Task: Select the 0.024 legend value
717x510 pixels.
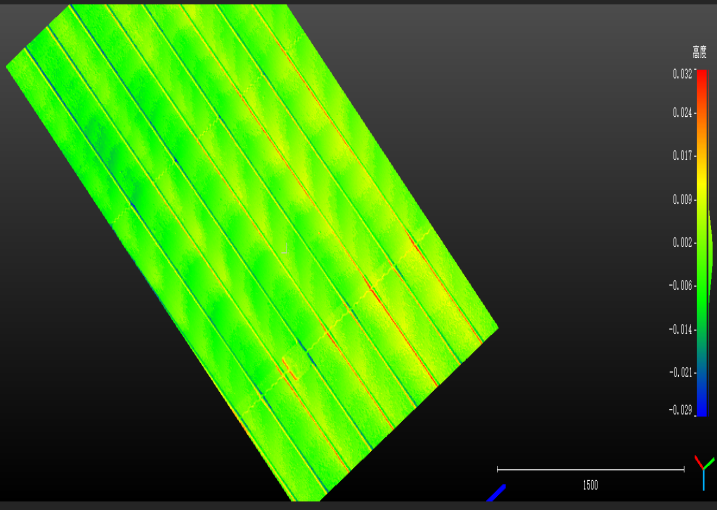Action: [682, 113]
